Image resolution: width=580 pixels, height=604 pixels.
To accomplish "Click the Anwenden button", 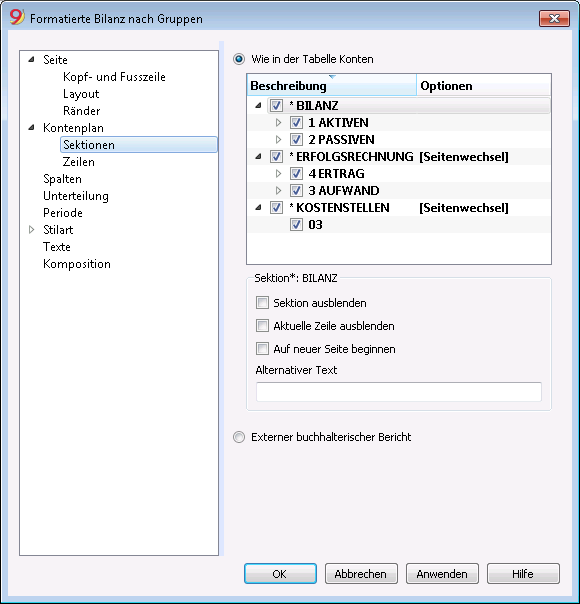I will coord(442,574).
